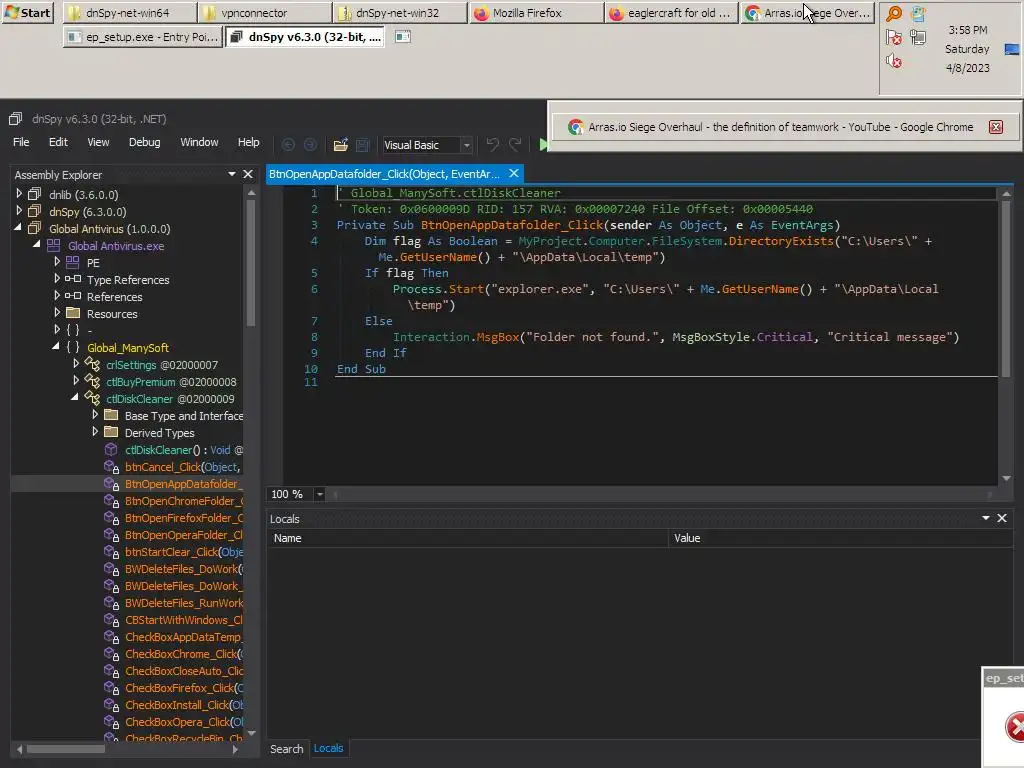The width and height of the screenshot is (1024, 768).
Task: Select the BtnOpenChromeFolder method
Action: tap(183, 501)
